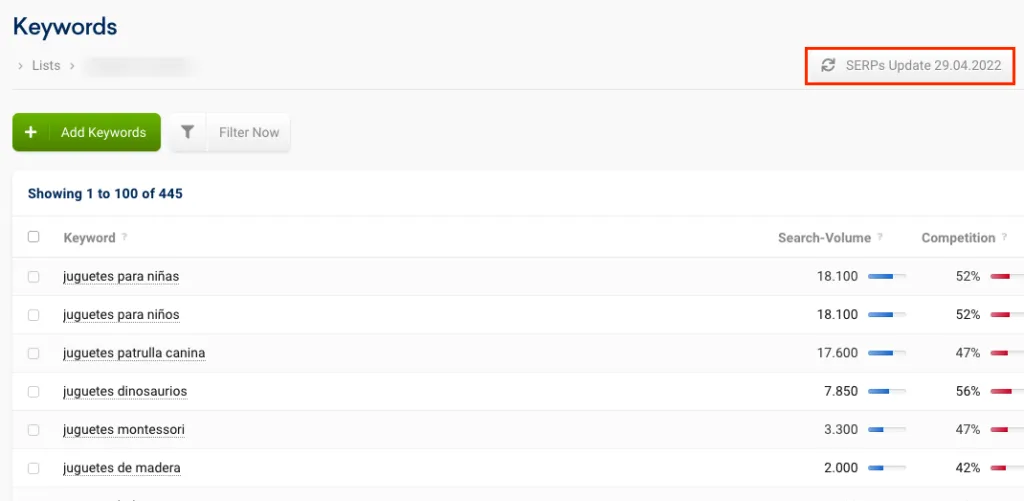1024x501 pixels.
Task: Toggle the select-all checkbox in the table header
Action: point(33,236)
